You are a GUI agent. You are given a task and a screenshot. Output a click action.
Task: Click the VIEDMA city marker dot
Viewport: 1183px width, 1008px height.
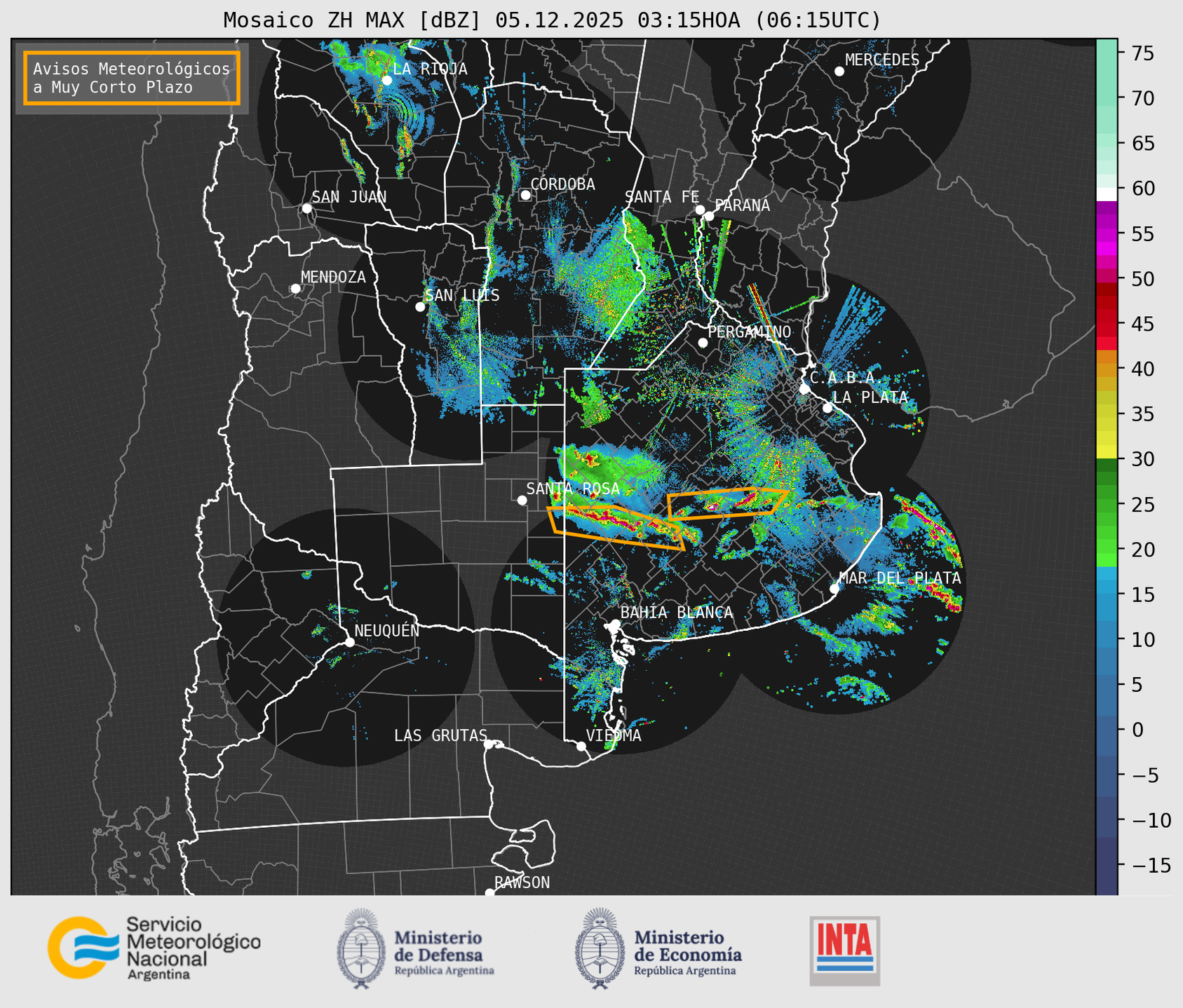581,746
